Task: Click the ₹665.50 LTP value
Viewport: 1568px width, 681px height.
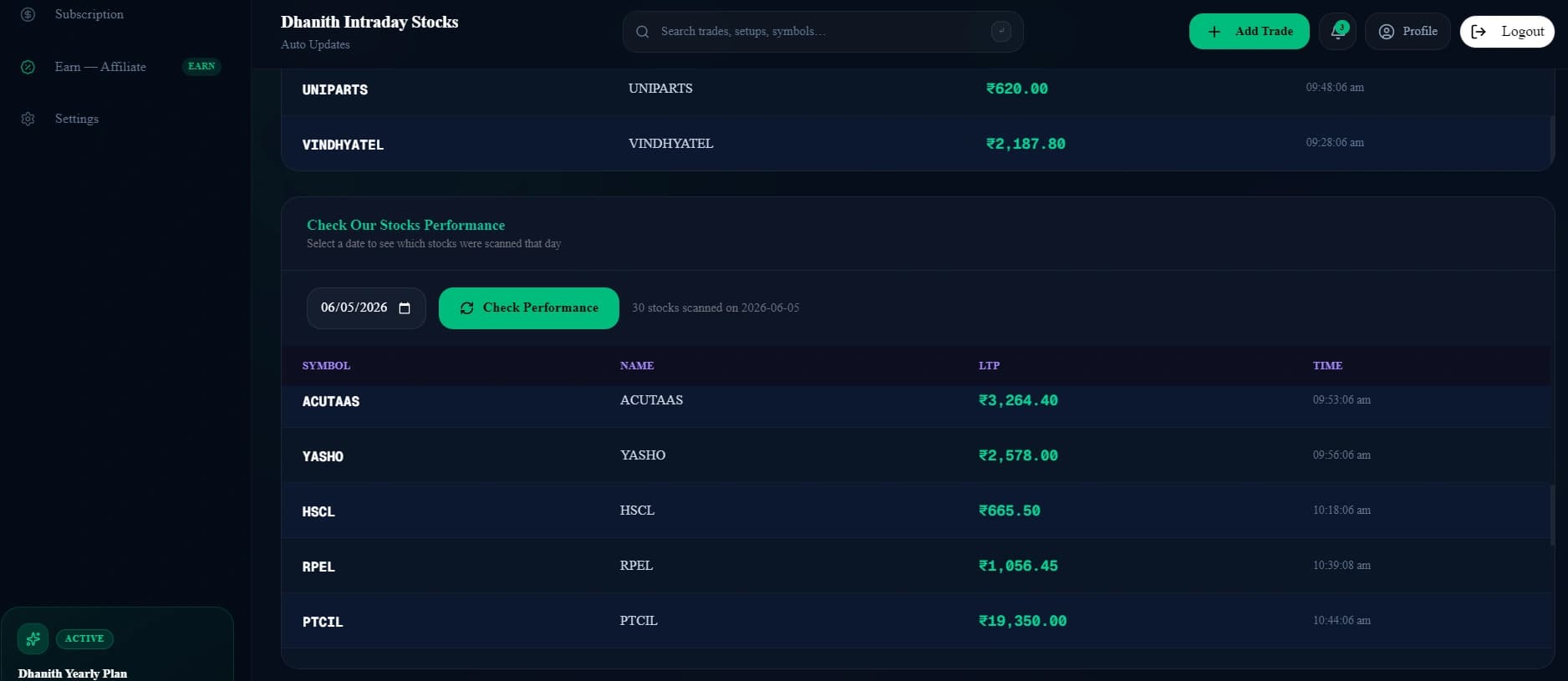Action: coord(1010,511)
